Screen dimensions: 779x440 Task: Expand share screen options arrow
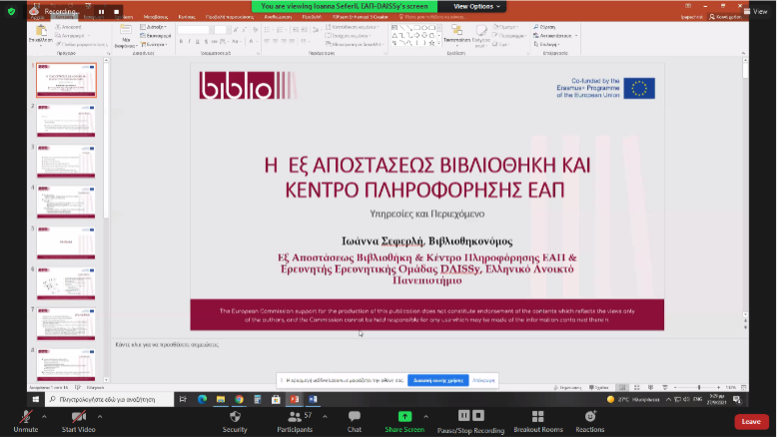click(426, 418)
